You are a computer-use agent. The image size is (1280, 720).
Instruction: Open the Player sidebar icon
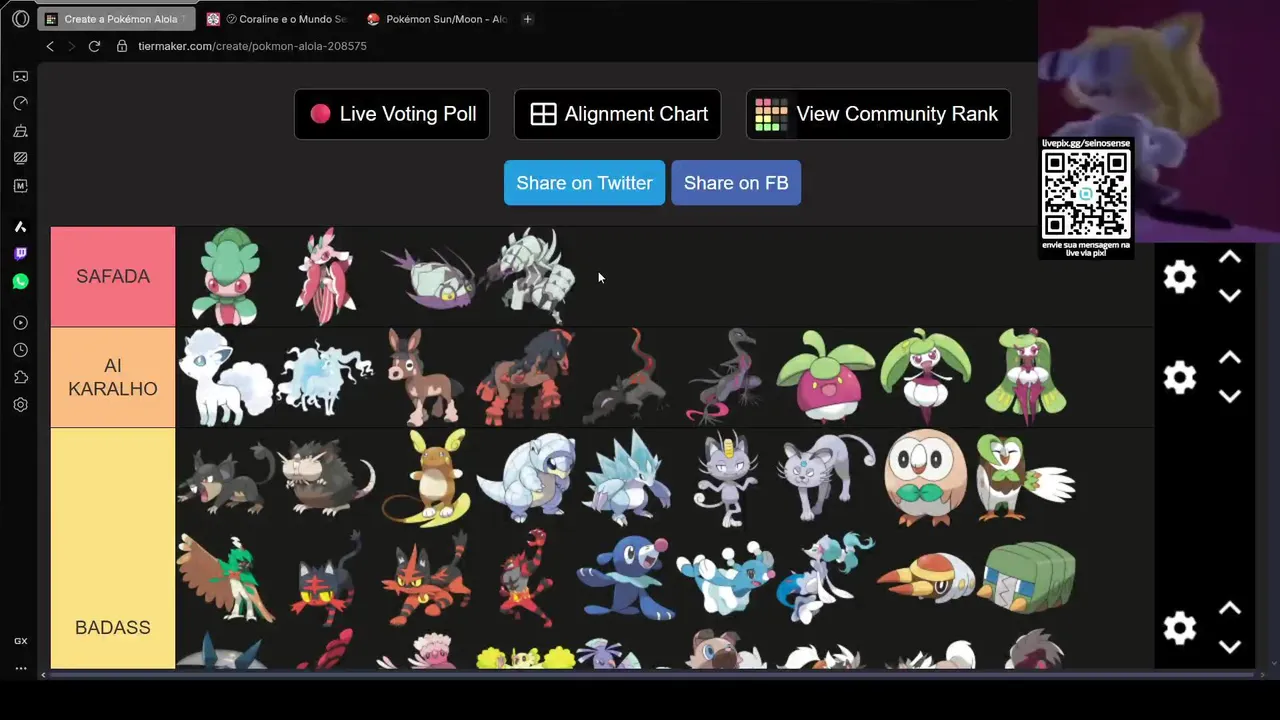point(20,323)
